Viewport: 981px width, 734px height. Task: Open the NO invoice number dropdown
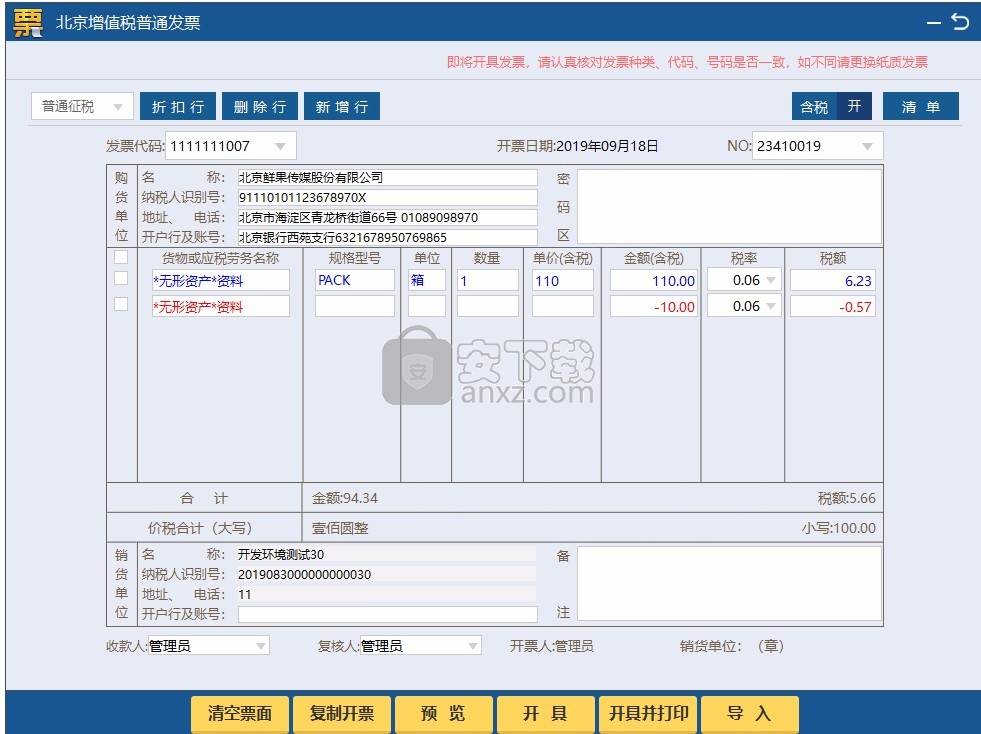click(866, 145)
